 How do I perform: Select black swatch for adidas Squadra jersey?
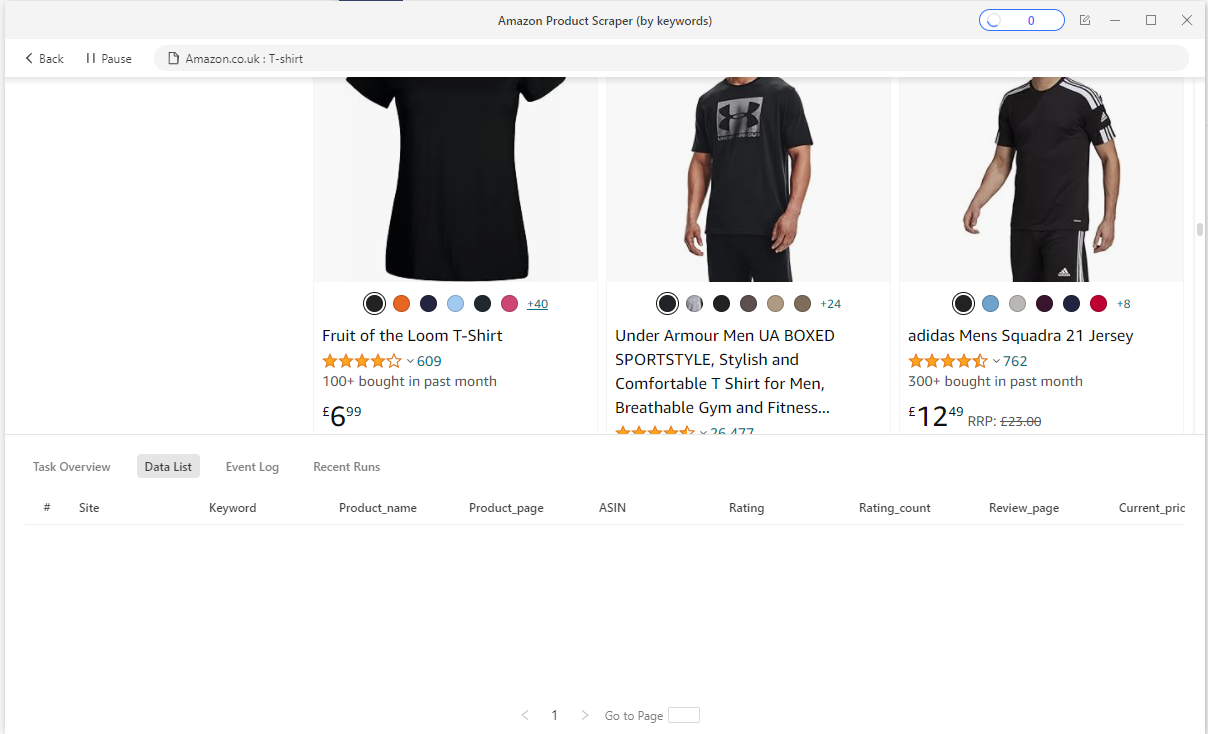[x=963, y=304]
